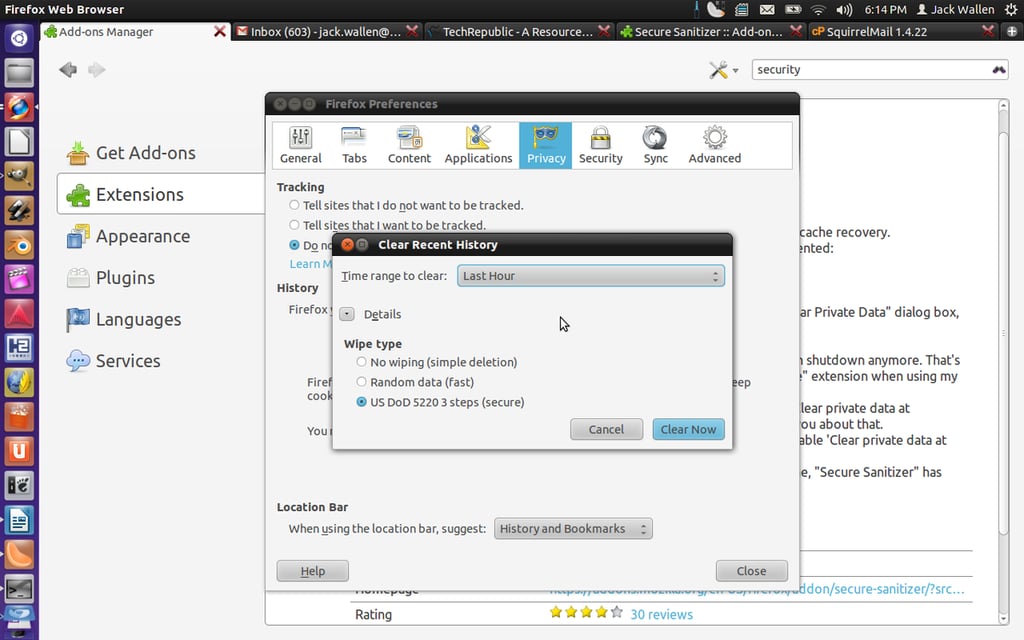Launch Blender from the dock
Viewport: 1024px width, 640px height.
coord(19,245)
